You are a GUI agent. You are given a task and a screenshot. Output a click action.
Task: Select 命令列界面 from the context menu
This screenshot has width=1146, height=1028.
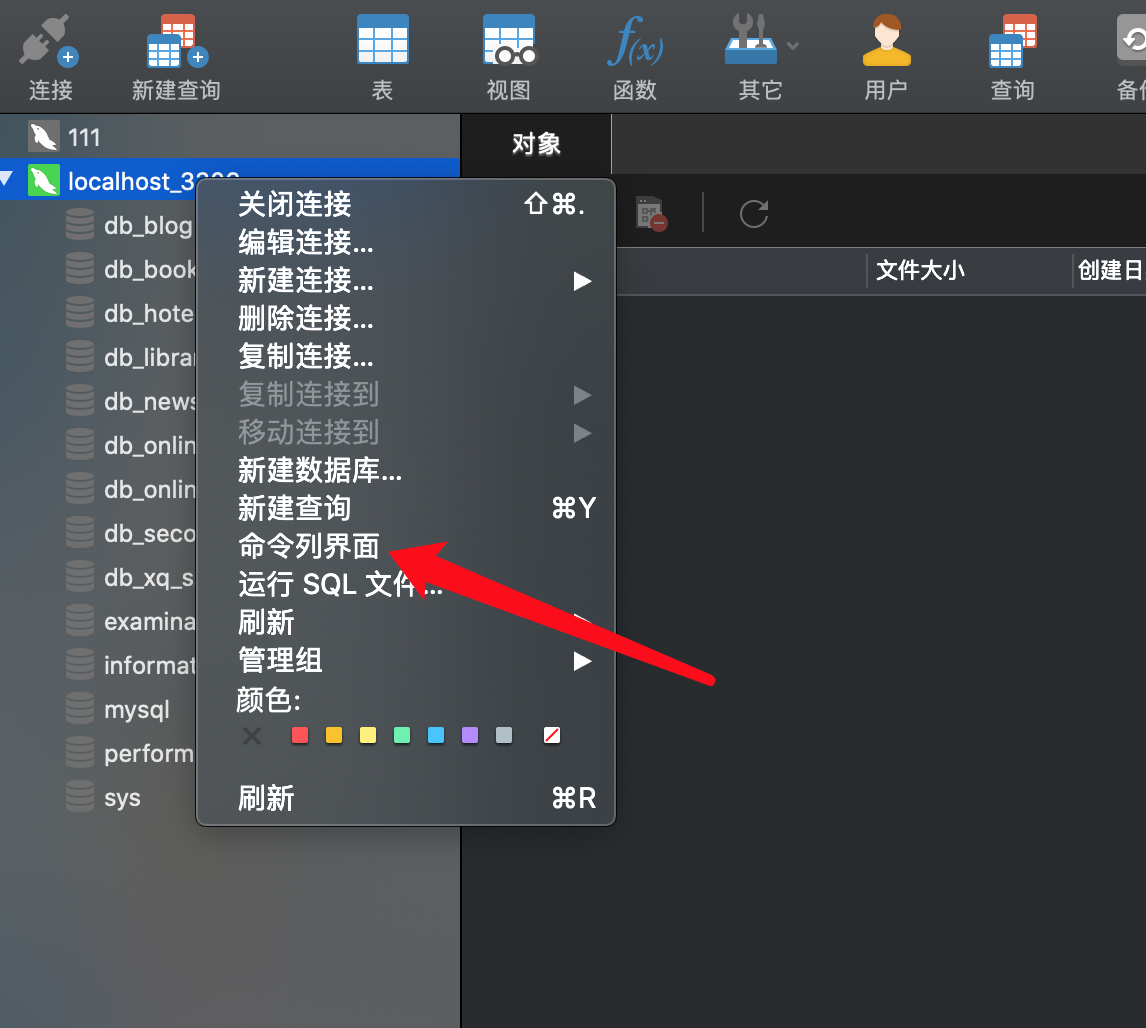point(309,546)
